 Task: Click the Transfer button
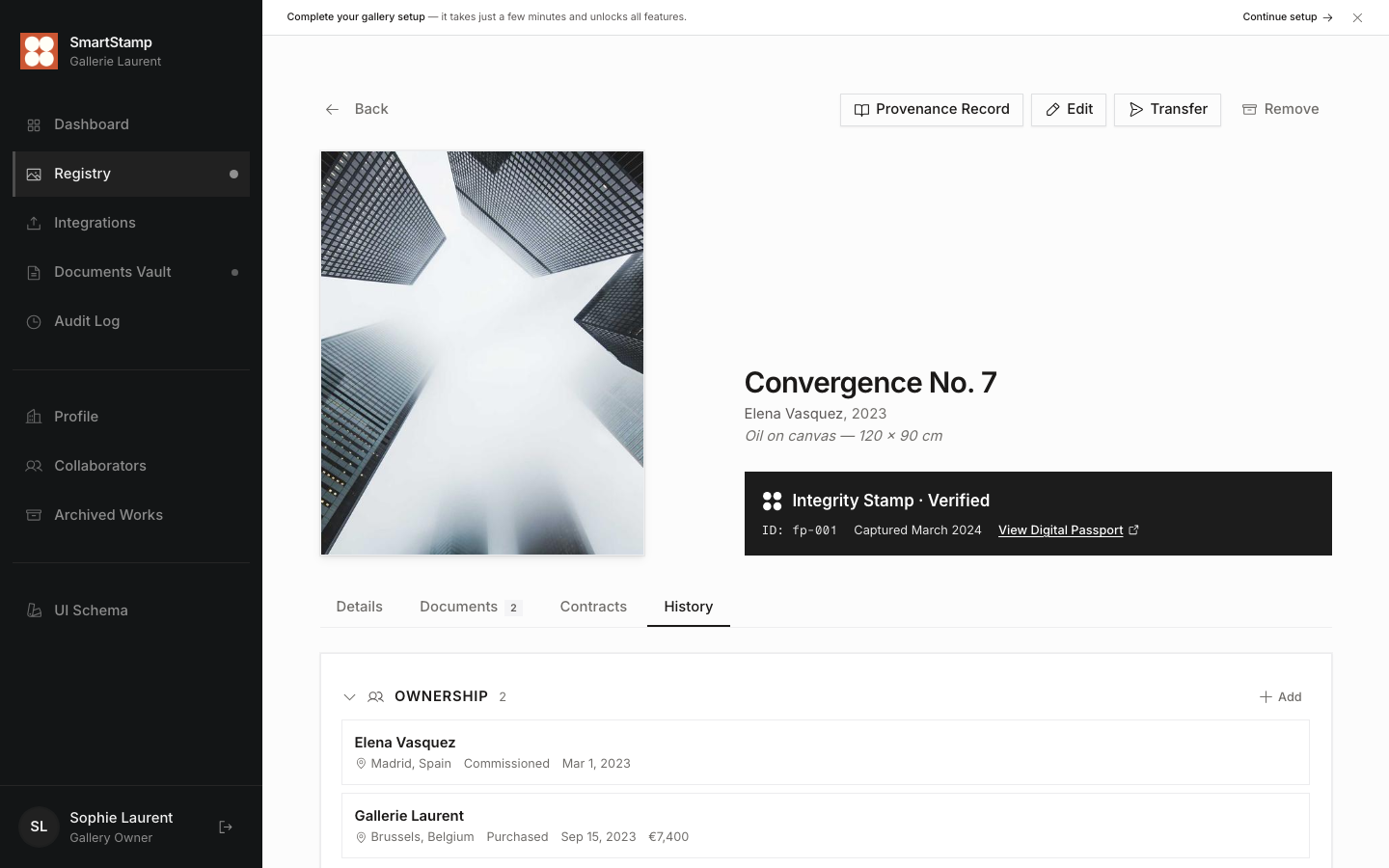[1167, 110]
